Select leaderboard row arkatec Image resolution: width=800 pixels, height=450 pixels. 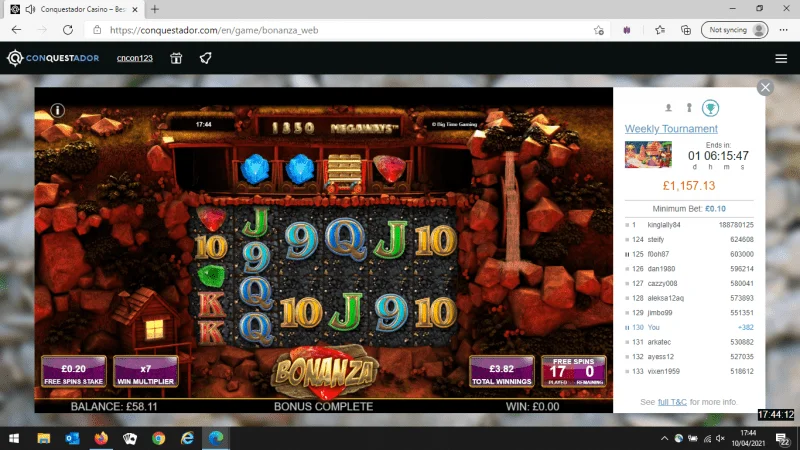point(689,342)
